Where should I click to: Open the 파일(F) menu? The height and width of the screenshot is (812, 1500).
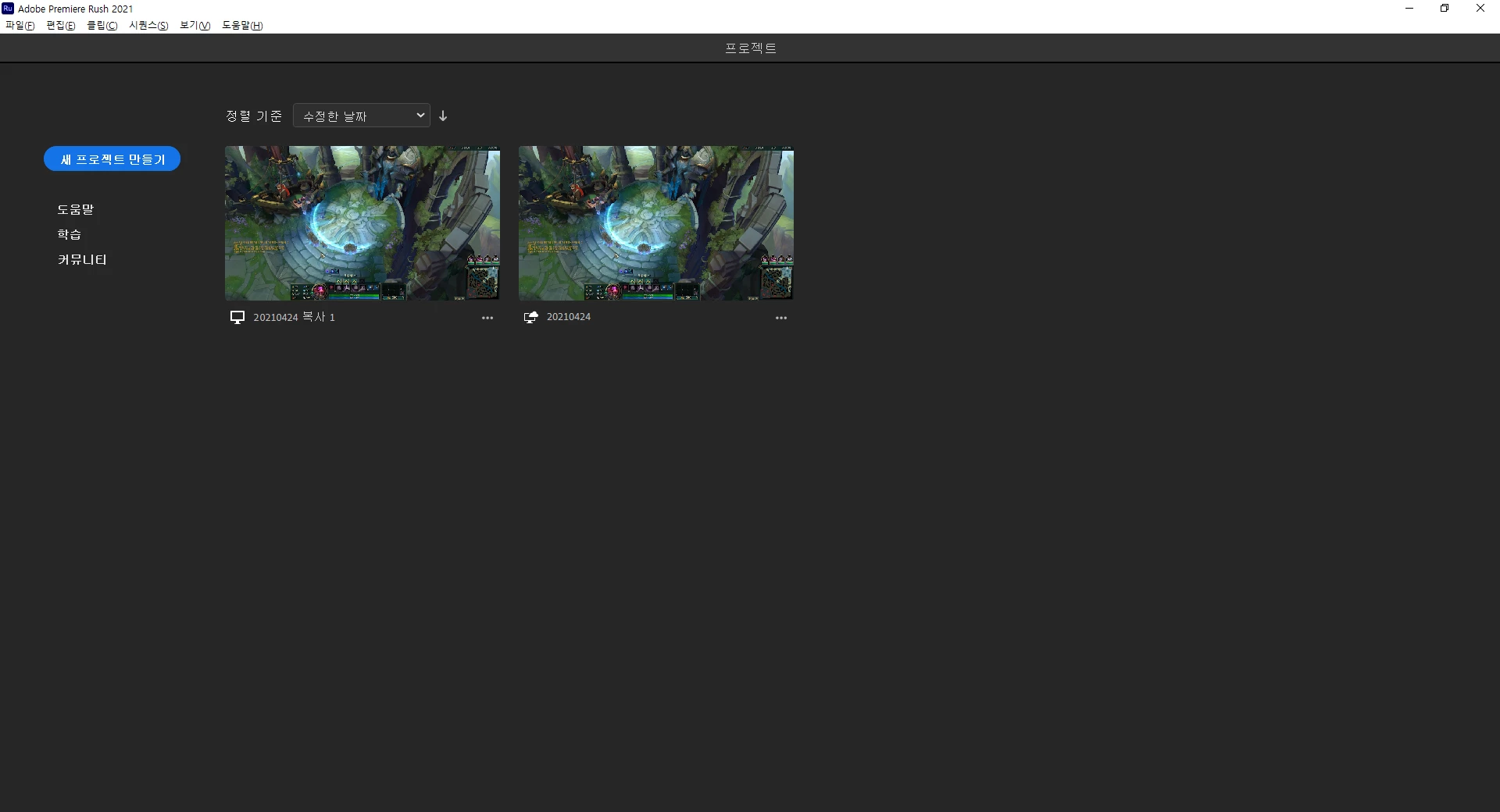coord(20,25)
